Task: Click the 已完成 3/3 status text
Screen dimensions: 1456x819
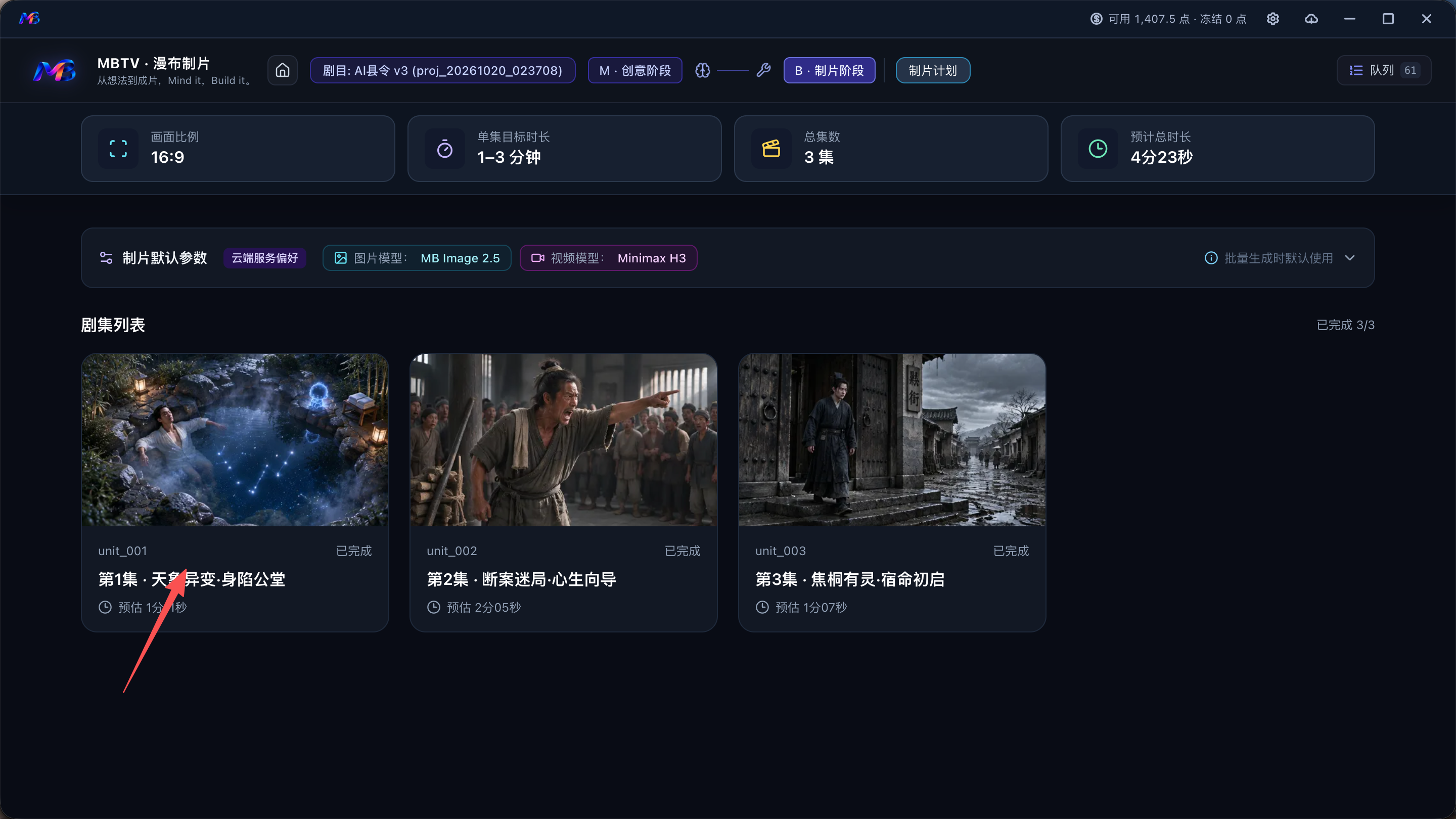Action: [1345, 325]
